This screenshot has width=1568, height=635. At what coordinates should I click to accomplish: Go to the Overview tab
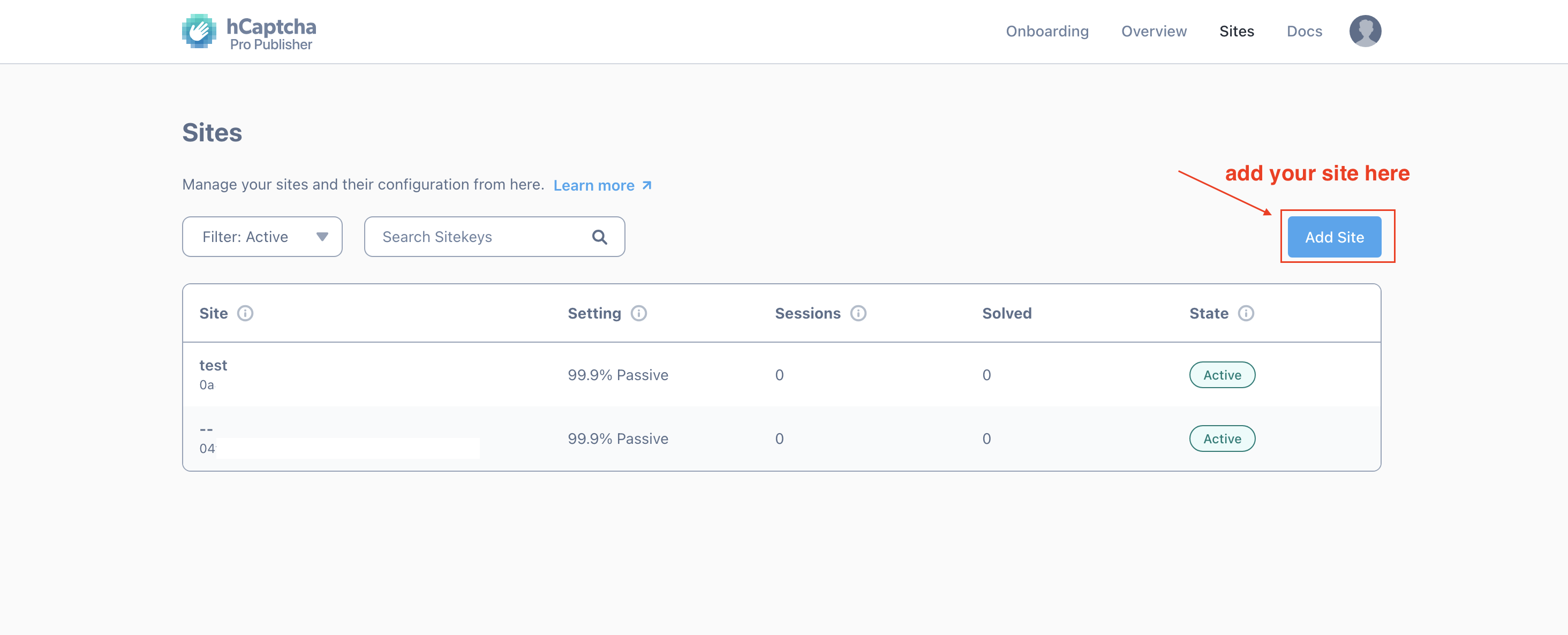pyautogui.click(x=1154, y=31)
